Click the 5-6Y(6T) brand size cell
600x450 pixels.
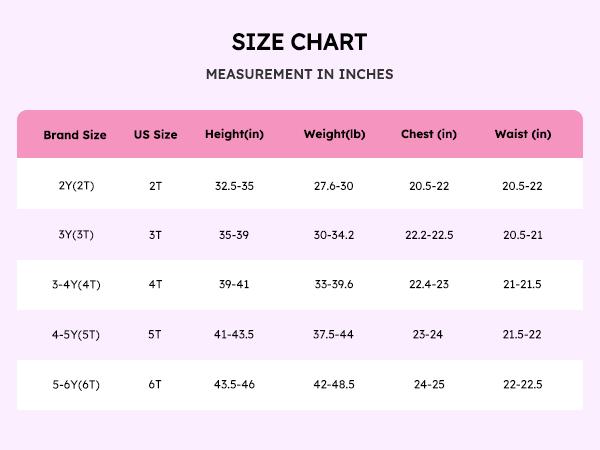(x=75, y=384)
